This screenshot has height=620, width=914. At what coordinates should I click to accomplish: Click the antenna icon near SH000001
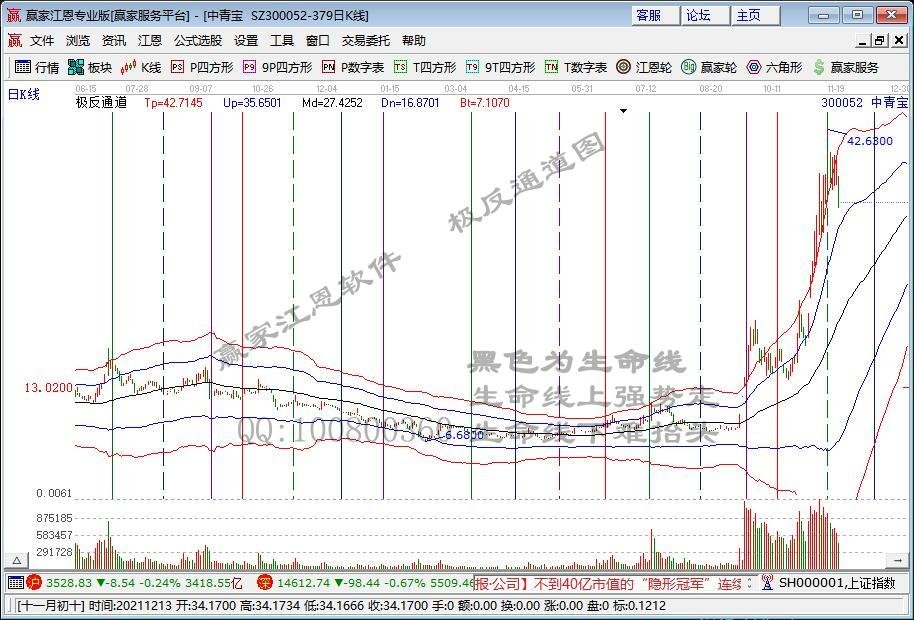pyautogui.click(x=767, y=582)
